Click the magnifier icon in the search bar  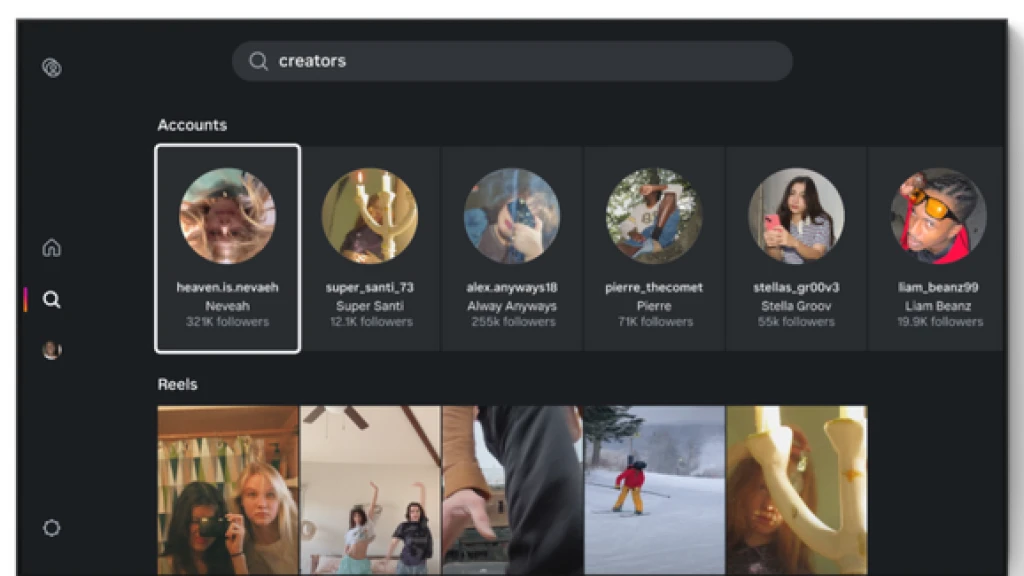point(258,61)
